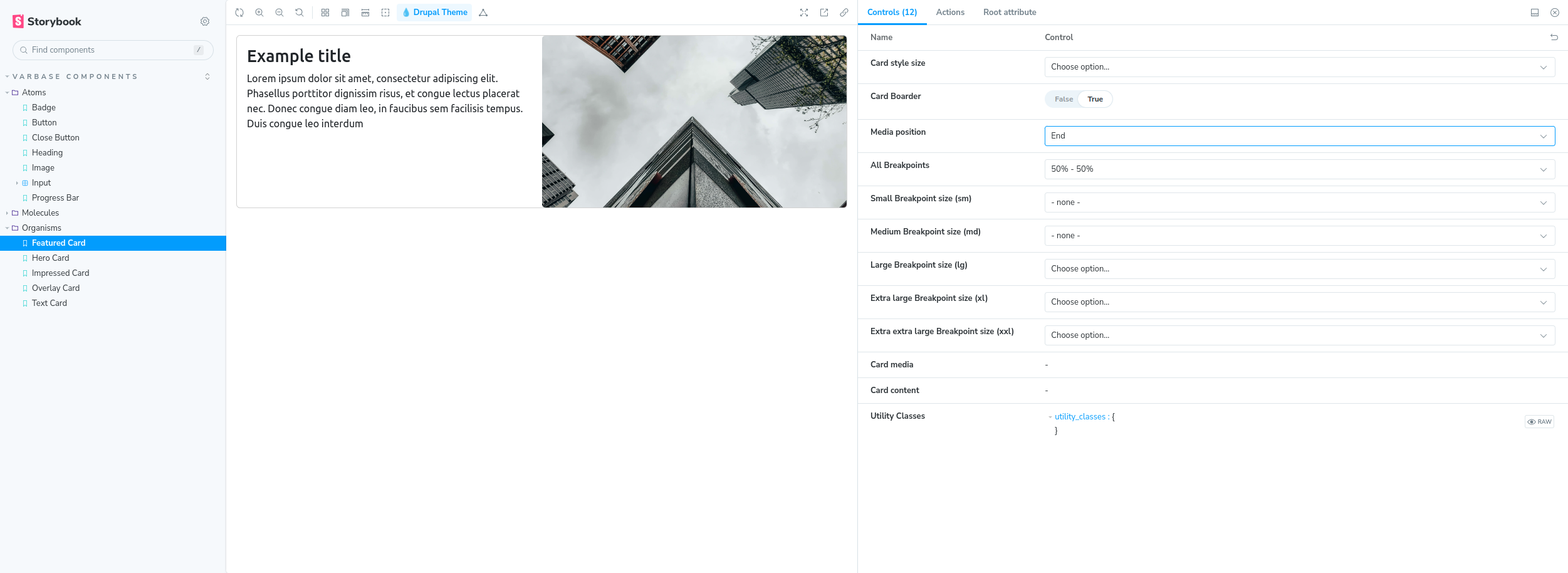
Task: Open the Media position dropdown
Action: pos(1299,136)
